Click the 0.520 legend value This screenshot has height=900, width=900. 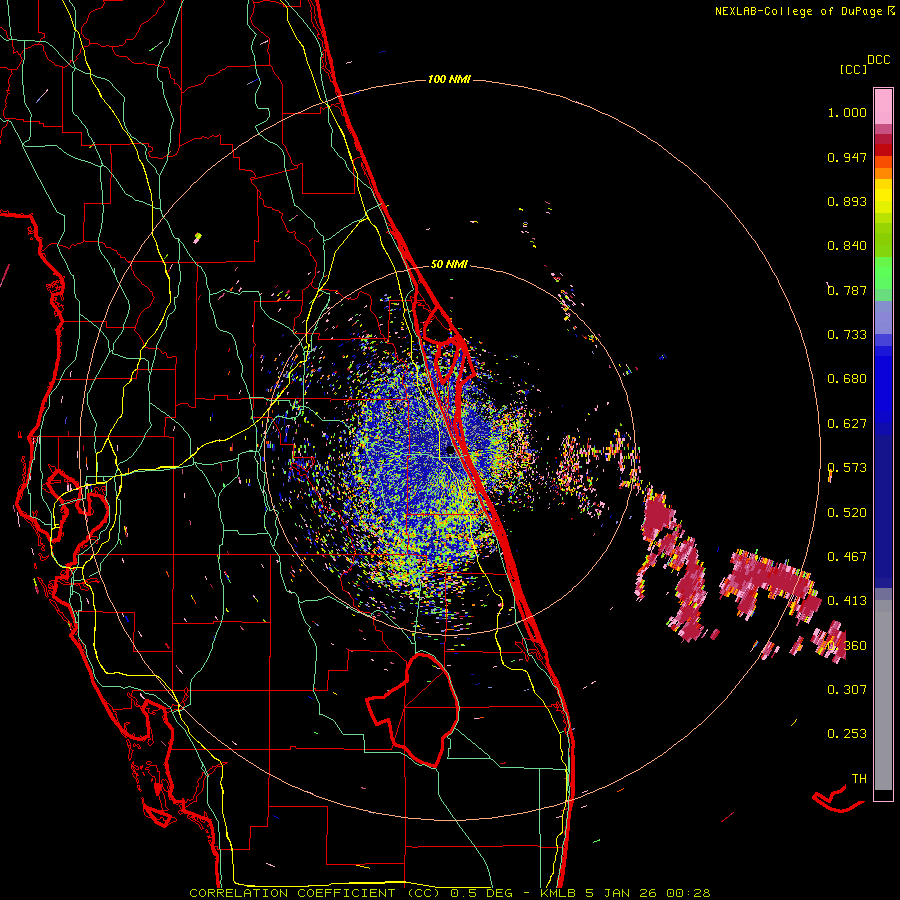(847, 513)
